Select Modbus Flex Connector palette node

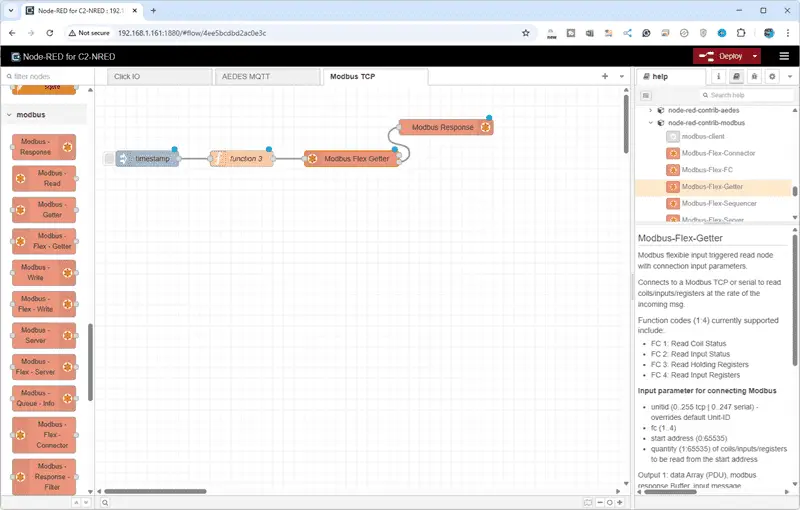click(x=44, y=435)
